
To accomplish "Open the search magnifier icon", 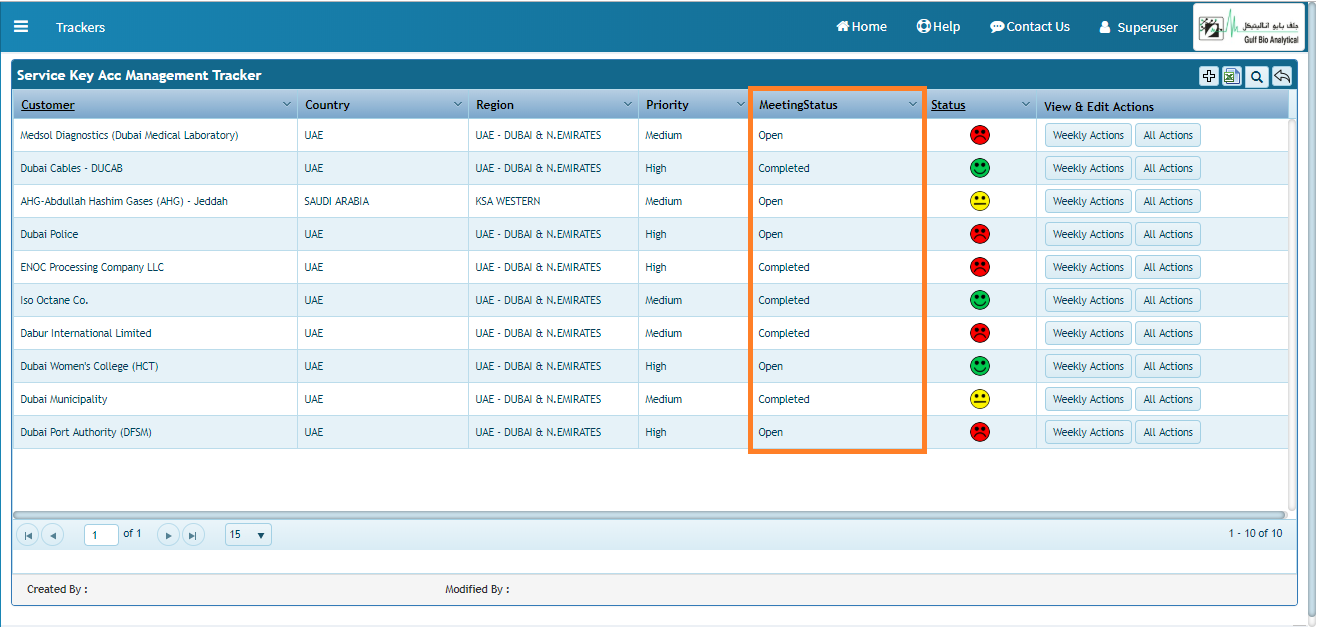I will click(x=1257, y=76).
